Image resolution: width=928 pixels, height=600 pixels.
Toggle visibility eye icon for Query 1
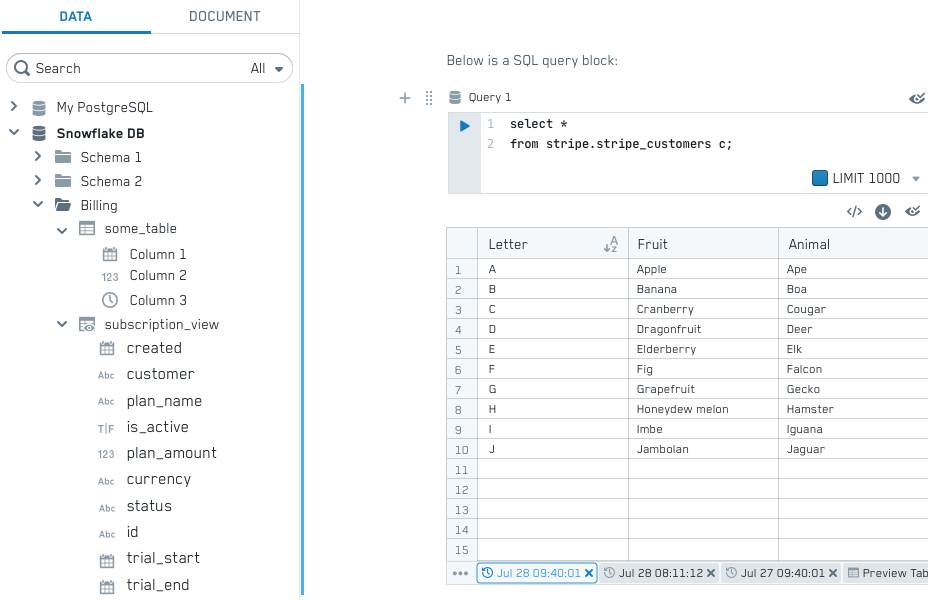click(x=916, y=98)
